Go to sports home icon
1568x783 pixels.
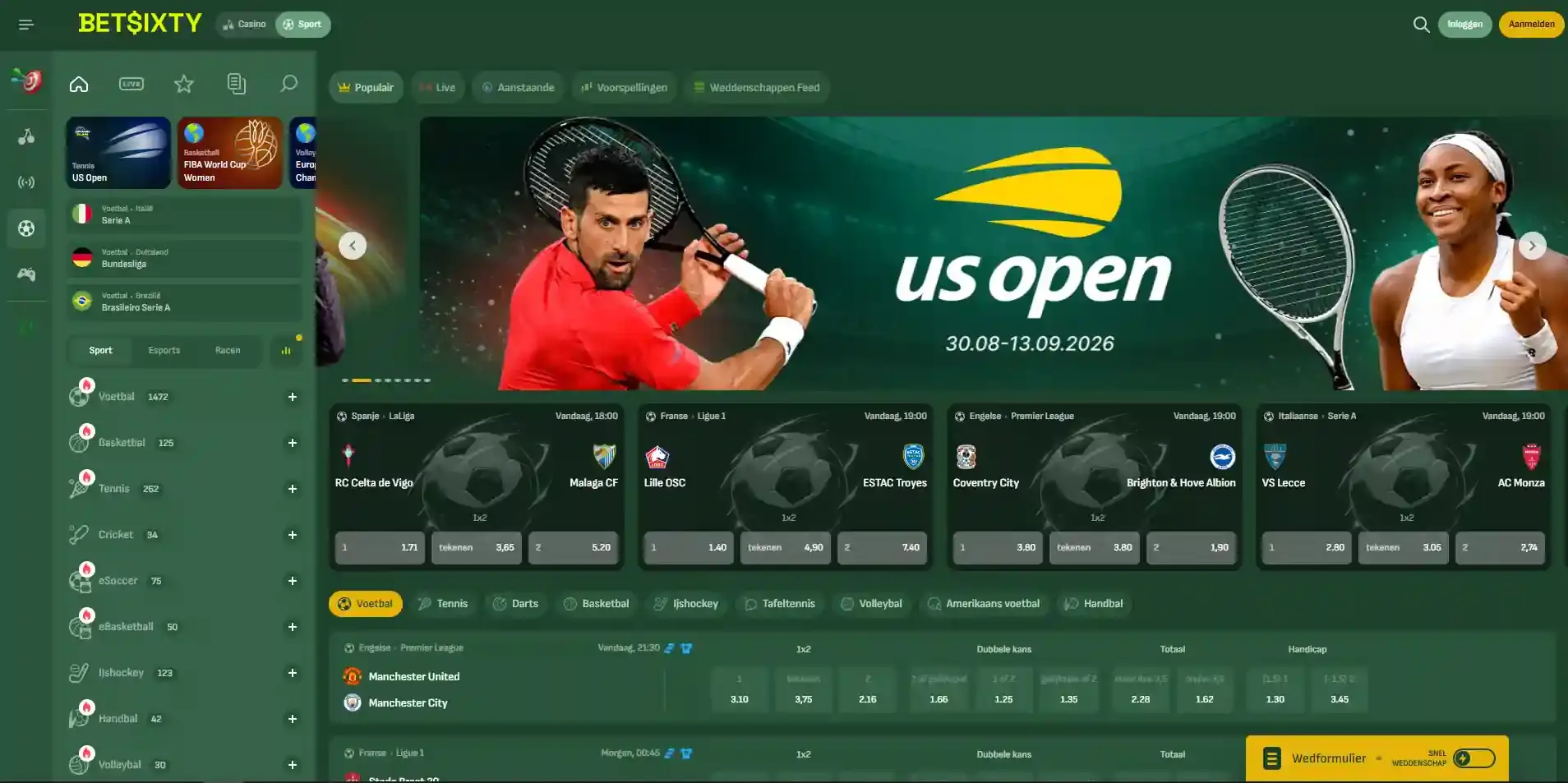tap(79, 84)
